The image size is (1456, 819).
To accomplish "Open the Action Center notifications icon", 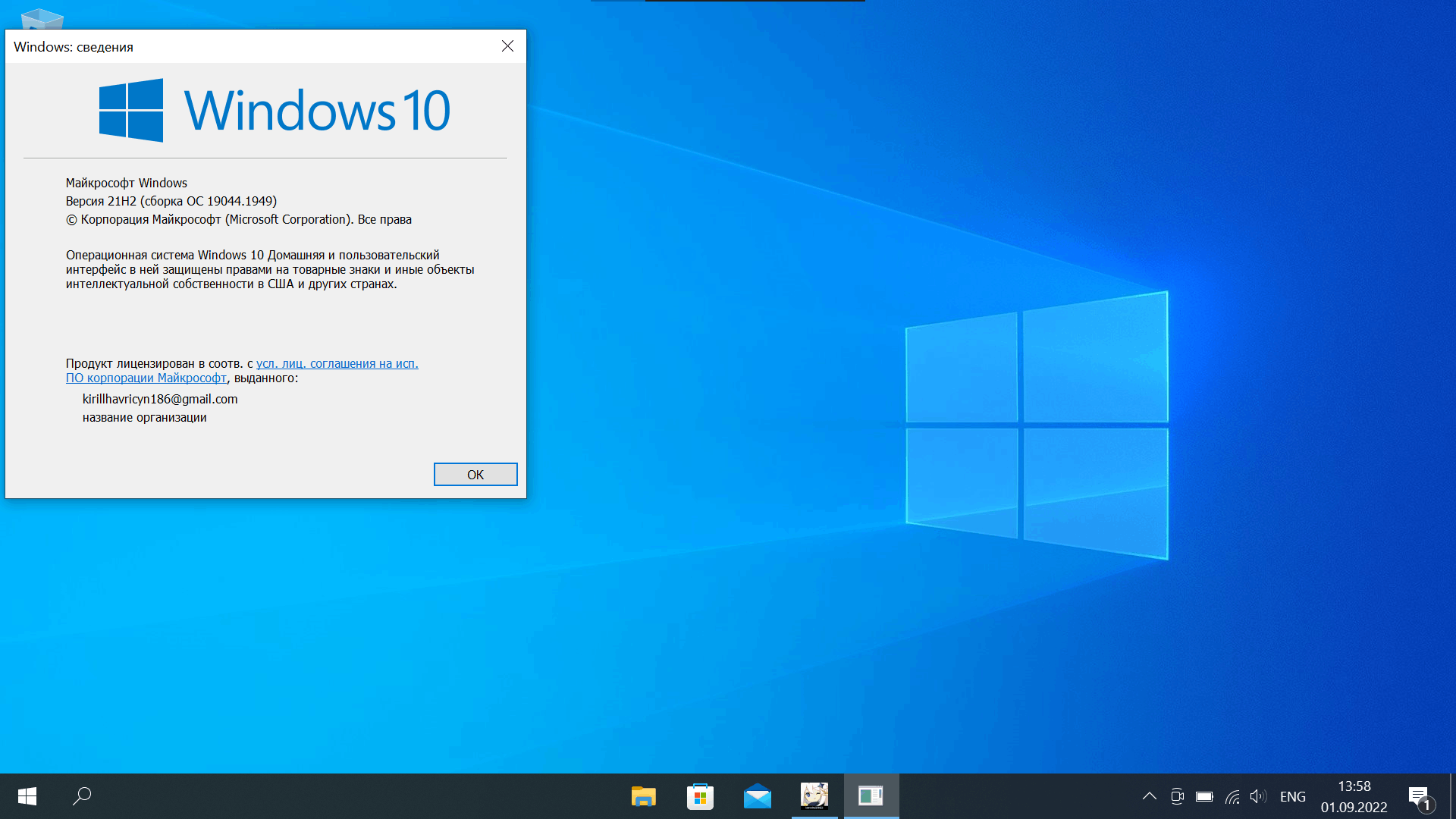I will (1420, 796).
